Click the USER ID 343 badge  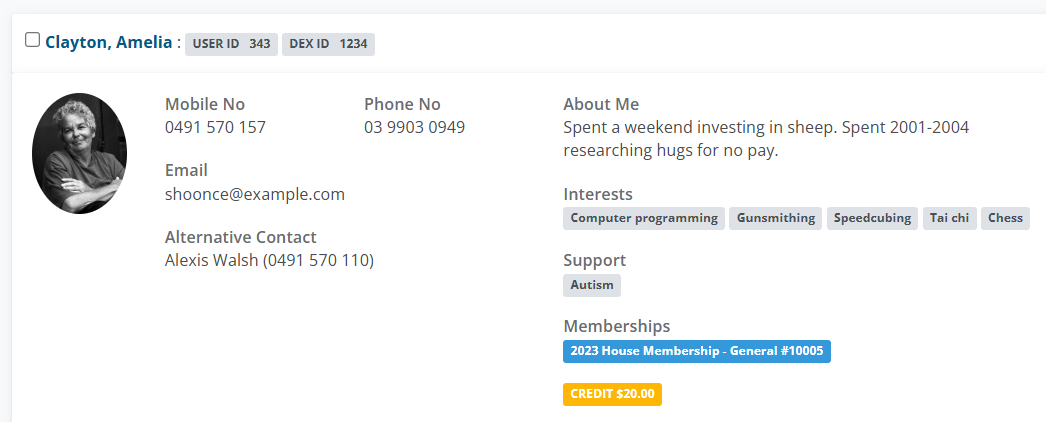[231, 44]
